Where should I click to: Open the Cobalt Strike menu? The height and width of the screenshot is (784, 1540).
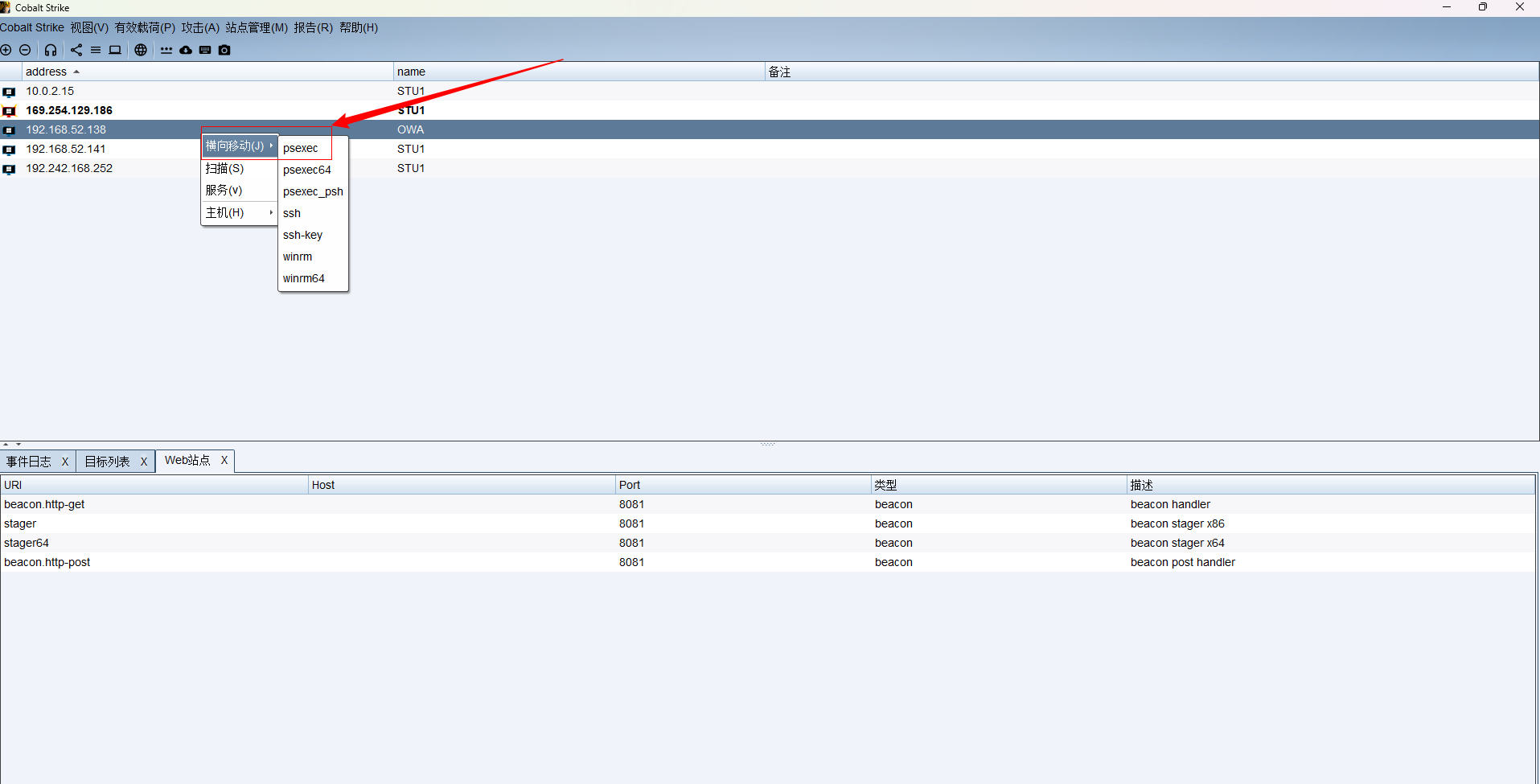[x=32, y=27]
